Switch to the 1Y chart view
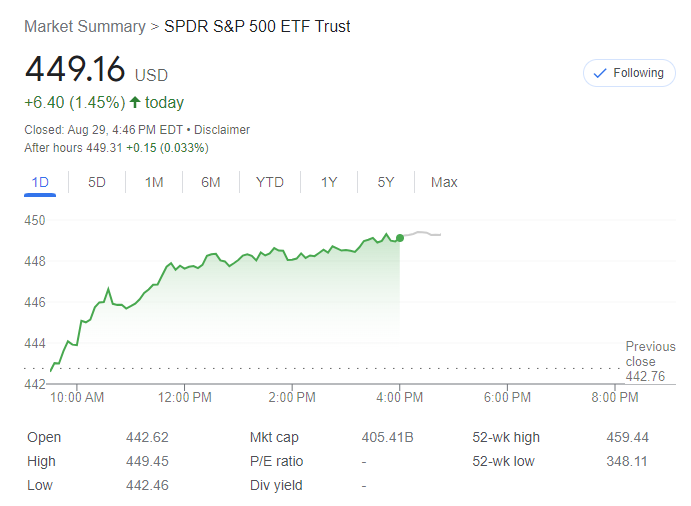 [329, 182]
